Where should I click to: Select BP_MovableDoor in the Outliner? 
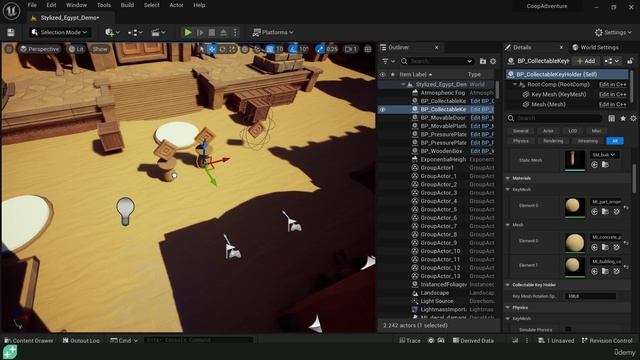tap(443, 118)
